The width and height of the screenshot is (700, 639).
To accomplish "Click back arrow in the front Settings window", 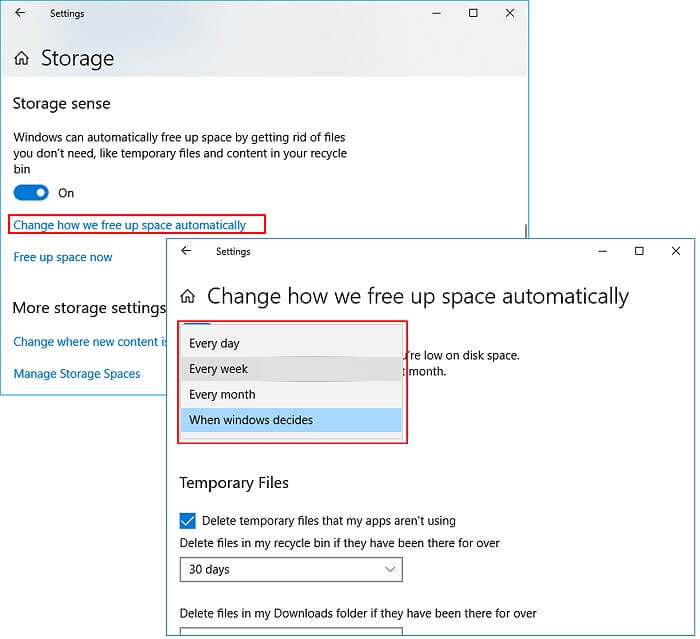I will coord(185,252).
